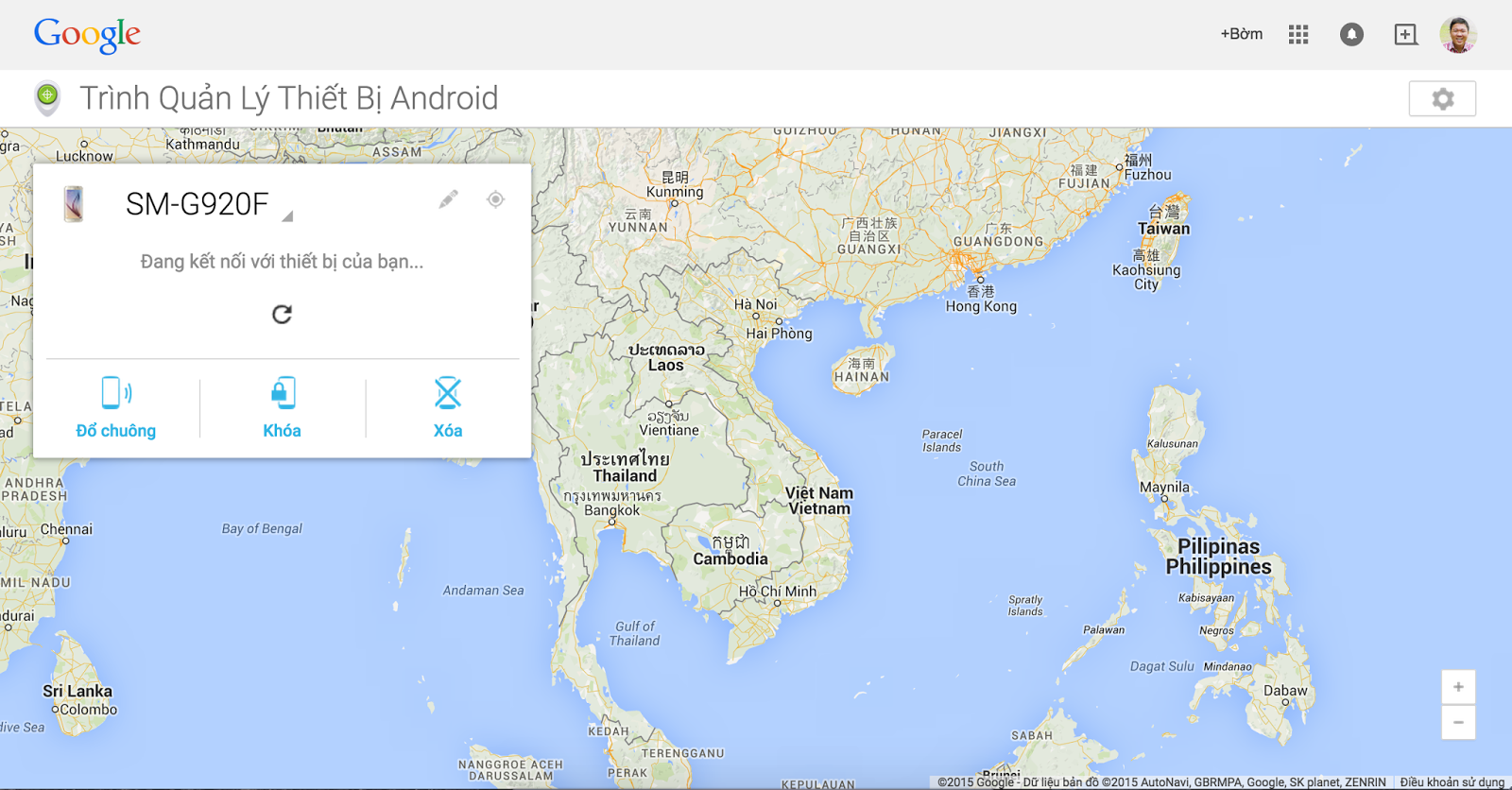
Task: Click Maynila label on the map
Action: click(1164, 488)
